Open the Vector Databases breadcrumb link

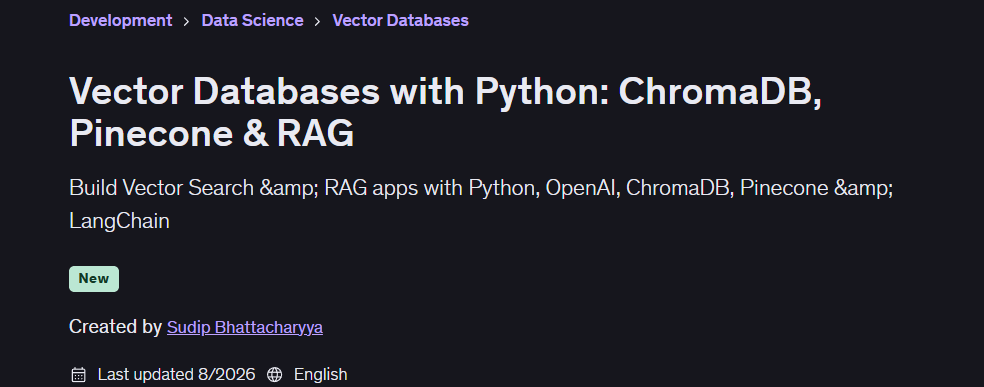tap(400, 21)
